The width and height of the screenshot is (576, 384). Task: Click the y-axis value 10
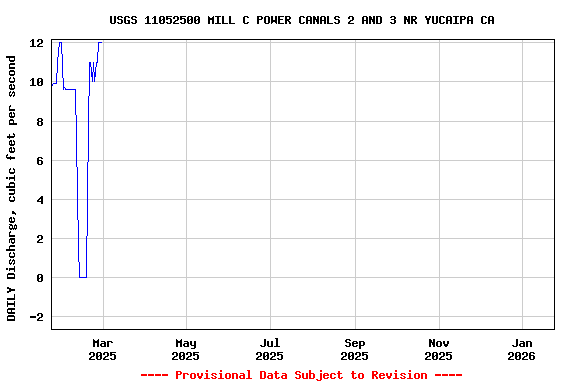[36, 82]
